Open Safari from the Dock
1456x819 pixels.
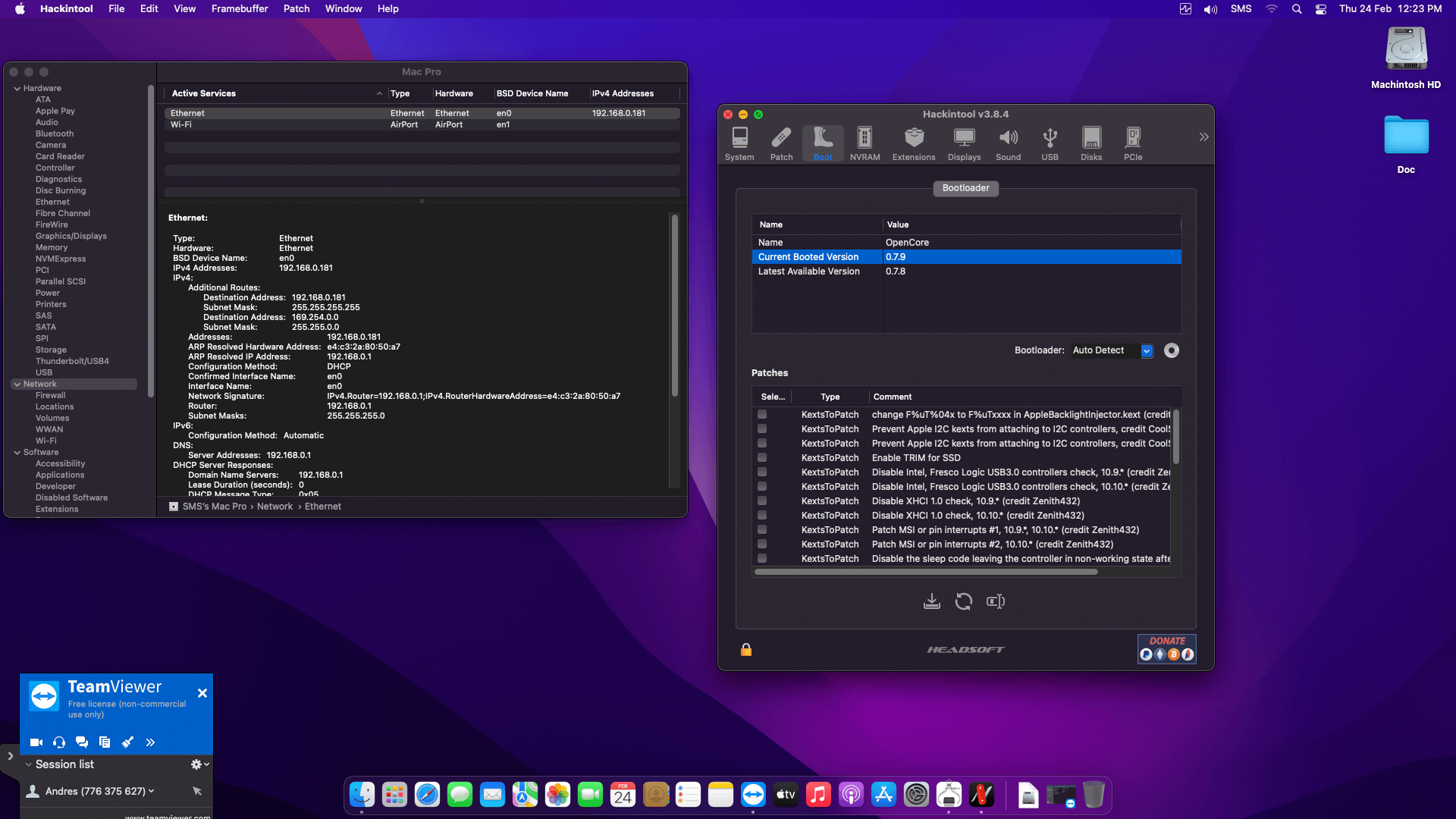pyautogui.click(x=427, y=795)
